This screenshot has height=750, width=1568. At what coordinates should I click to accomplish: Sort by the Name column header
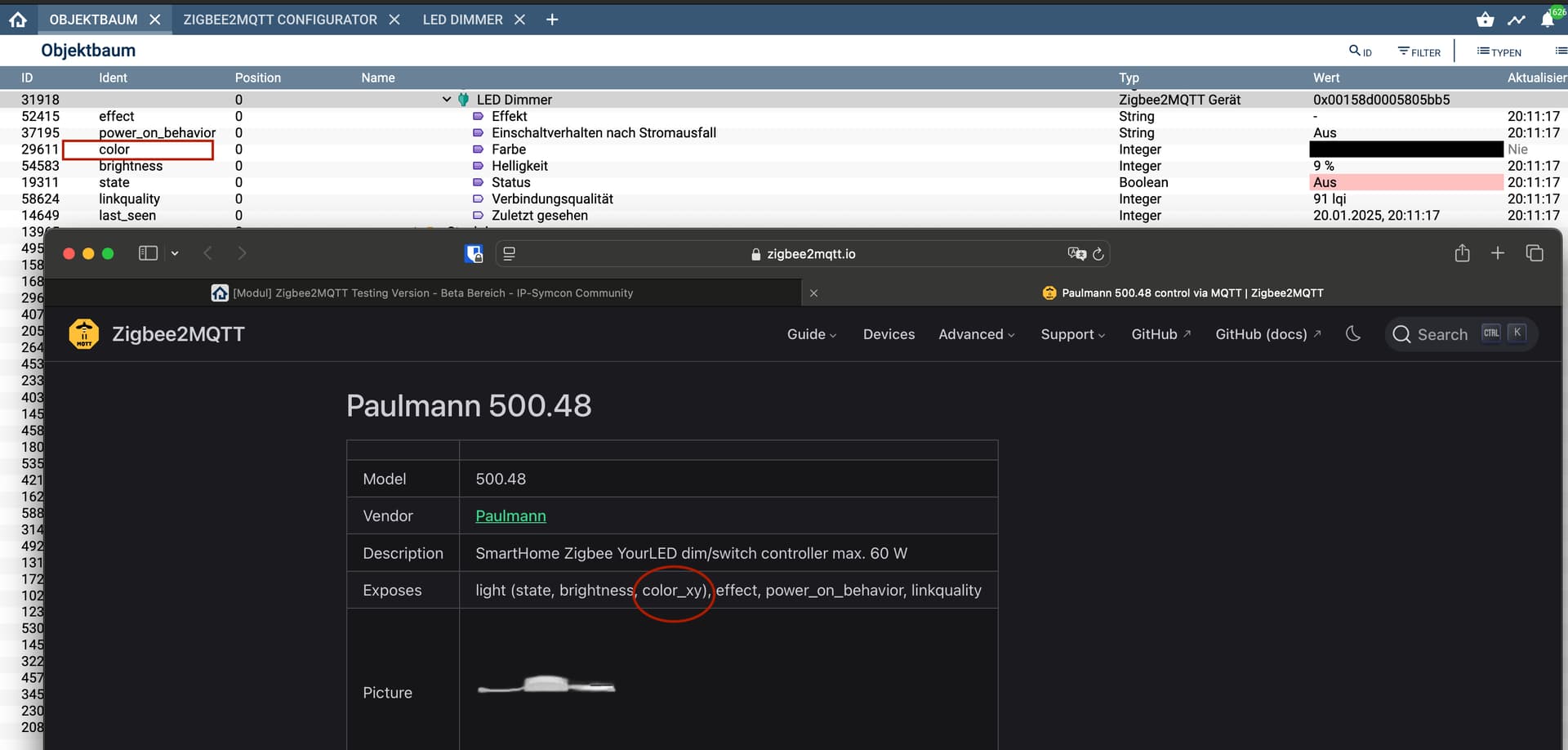pos(378,78)
